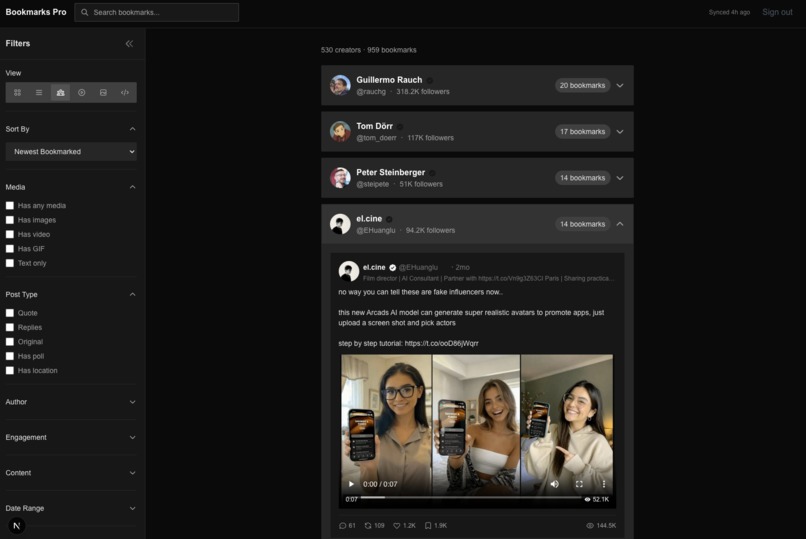Viewport: 806px width, 539px height.
Task: Click the Bookmarks Pro logo text
Action: click(x=36, y=12)
